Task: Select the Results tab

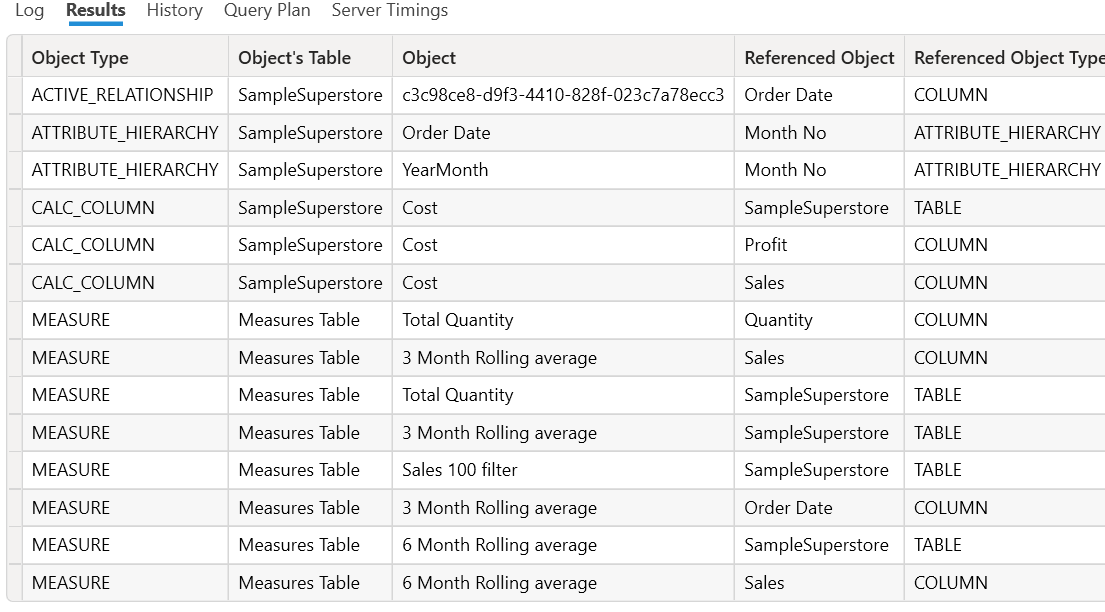Action: [95, 11]
